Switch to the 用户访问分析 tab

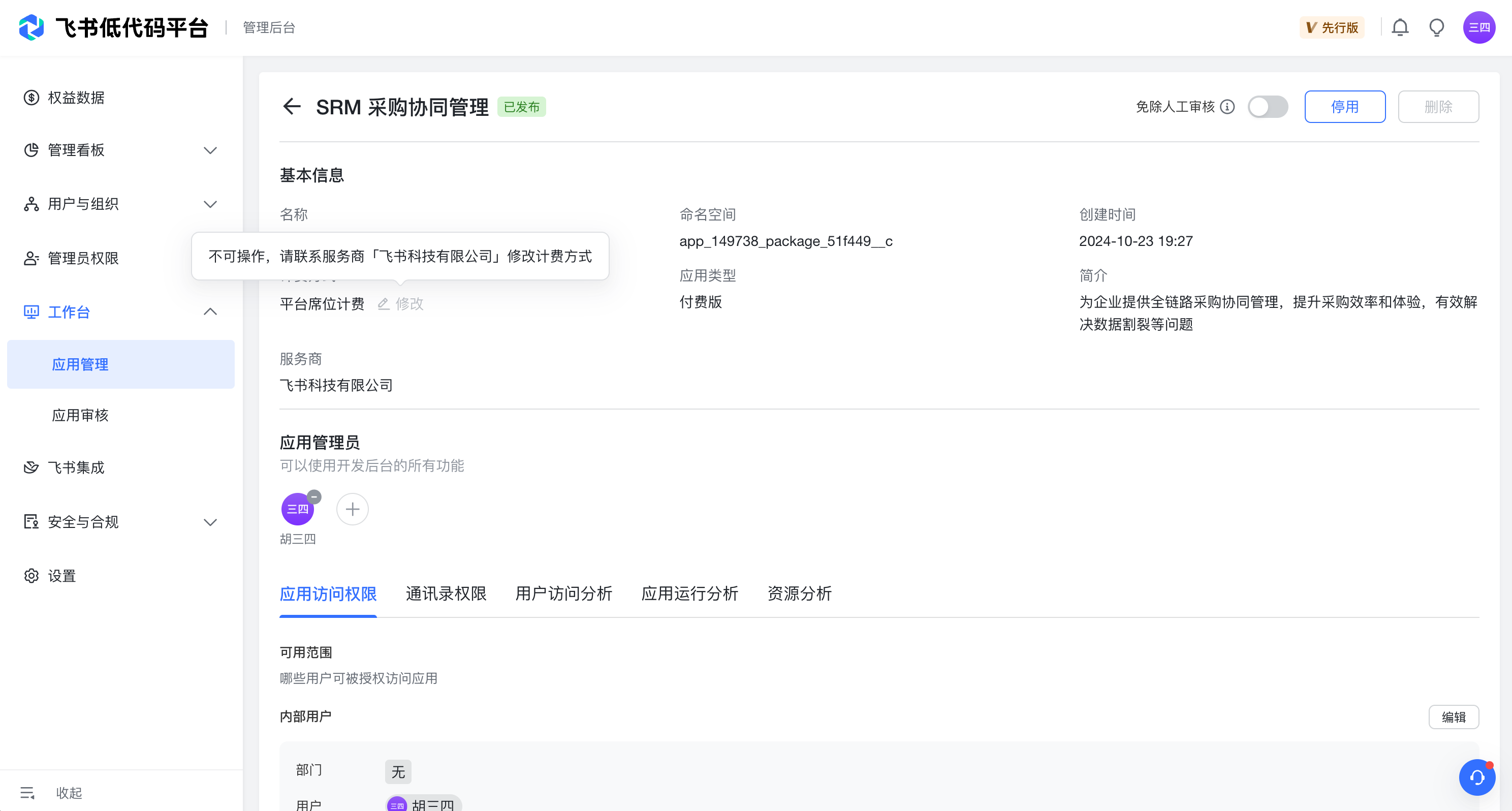pos(563,594)
